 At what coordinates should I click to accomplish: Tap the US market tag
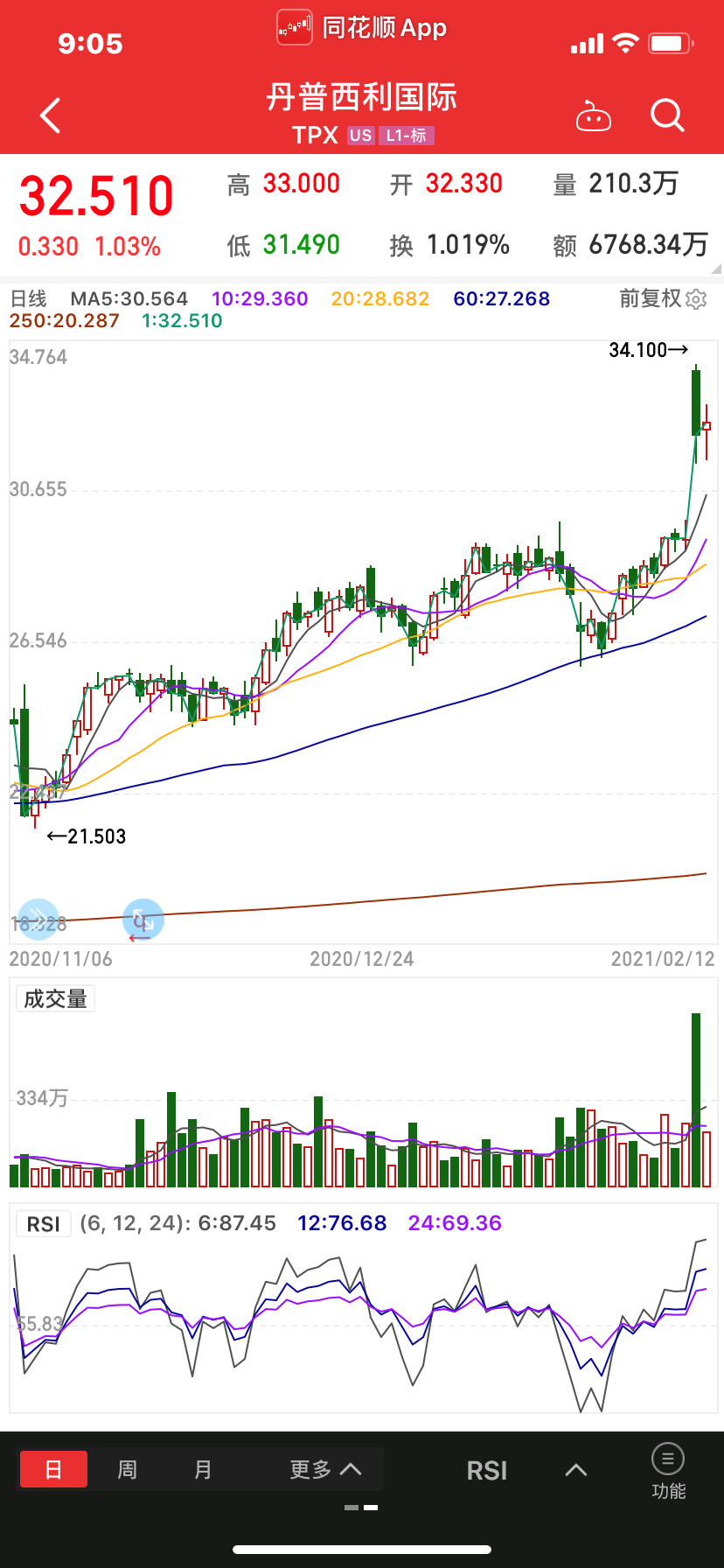click(360, 136)
